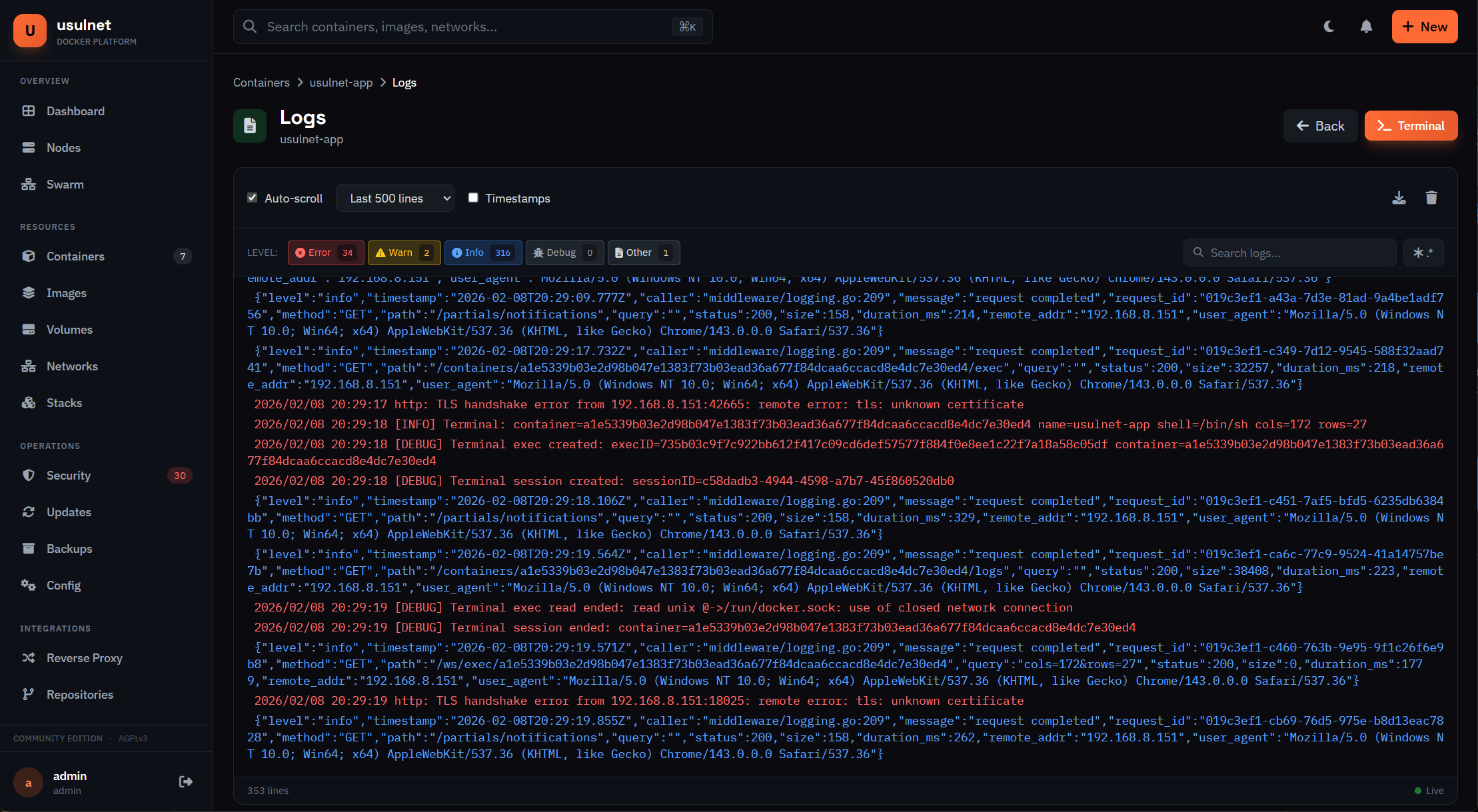Toggle the Debug log level filter
This screenshot has height=812, width=1478.
click(564, 252)
